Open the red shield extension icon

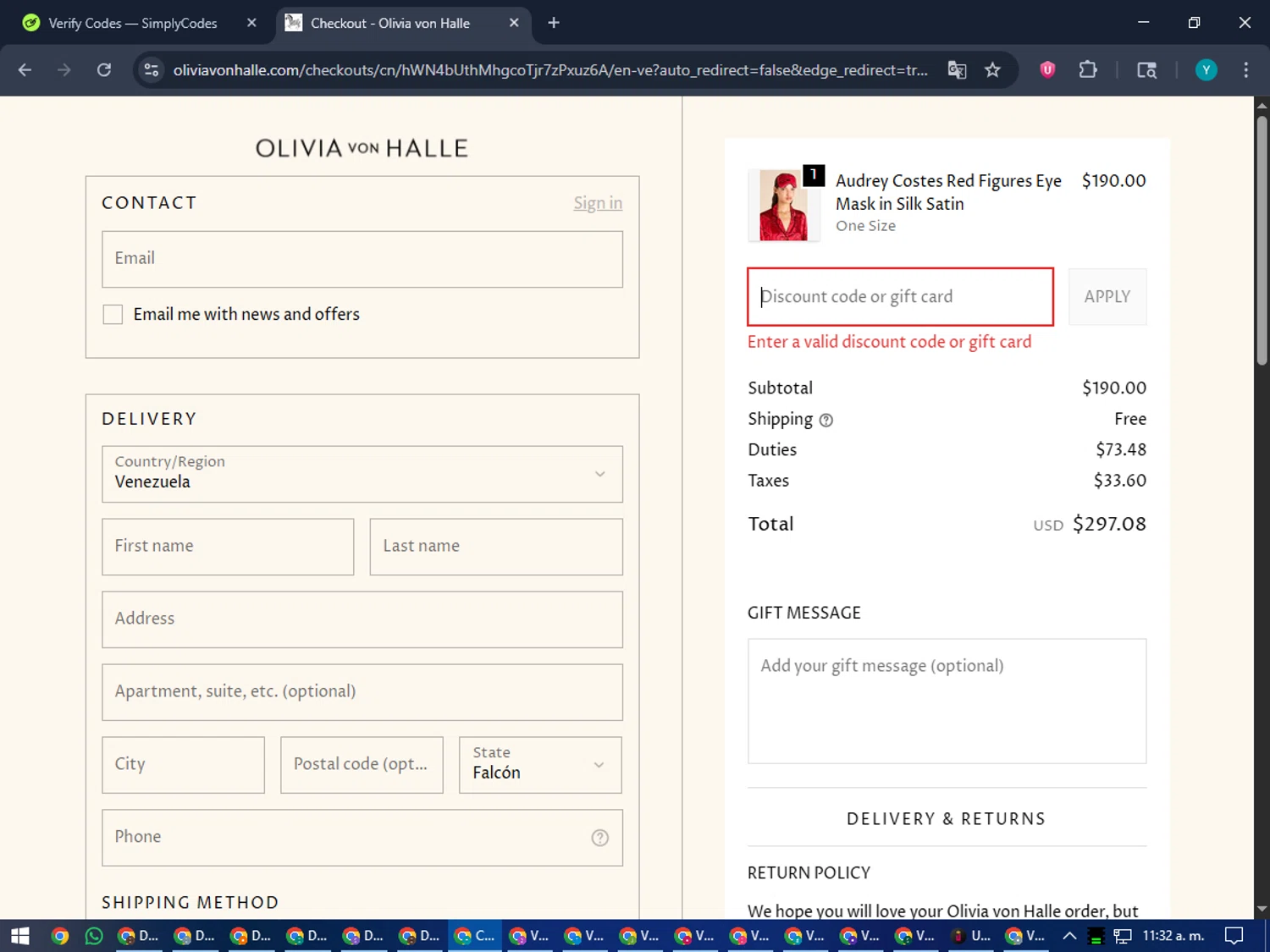[1047, 70]
